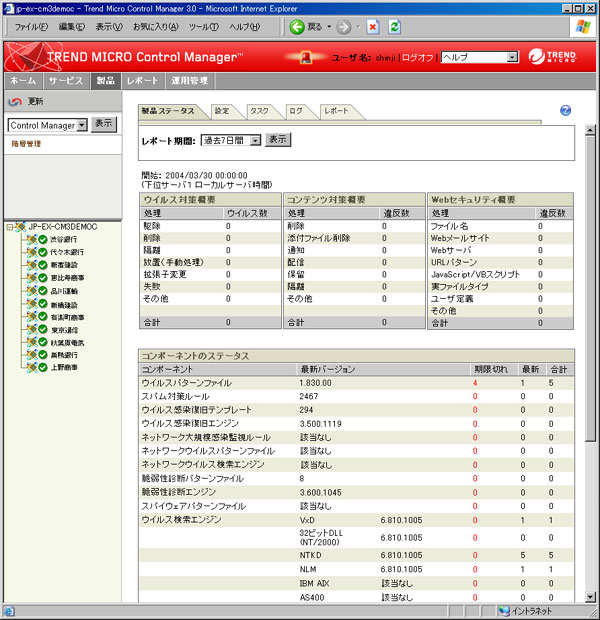Click green check icon beside 渋谷銀行

43,239
